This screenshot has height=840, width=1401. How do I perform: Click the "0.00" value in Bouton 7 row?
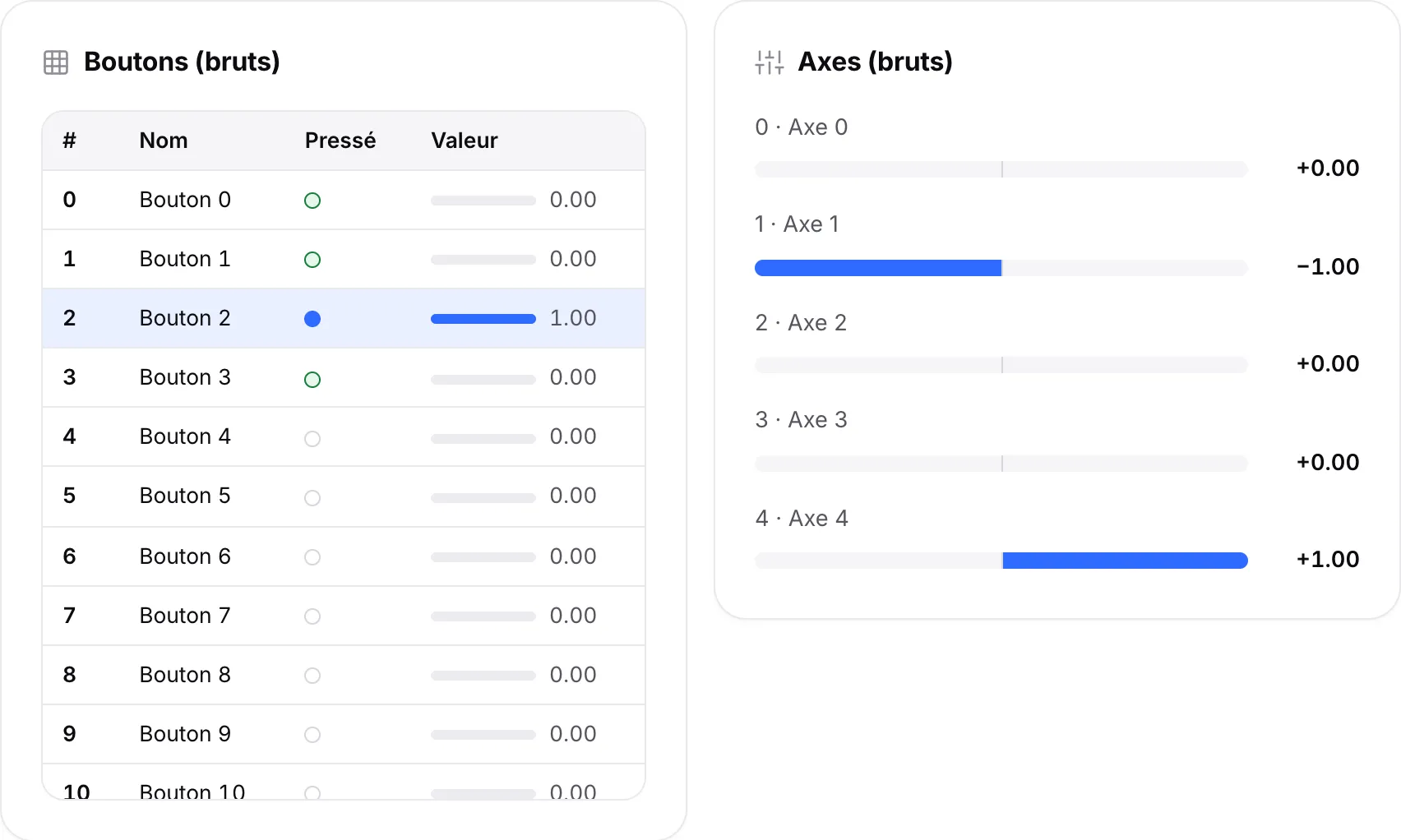pos(573,616)
